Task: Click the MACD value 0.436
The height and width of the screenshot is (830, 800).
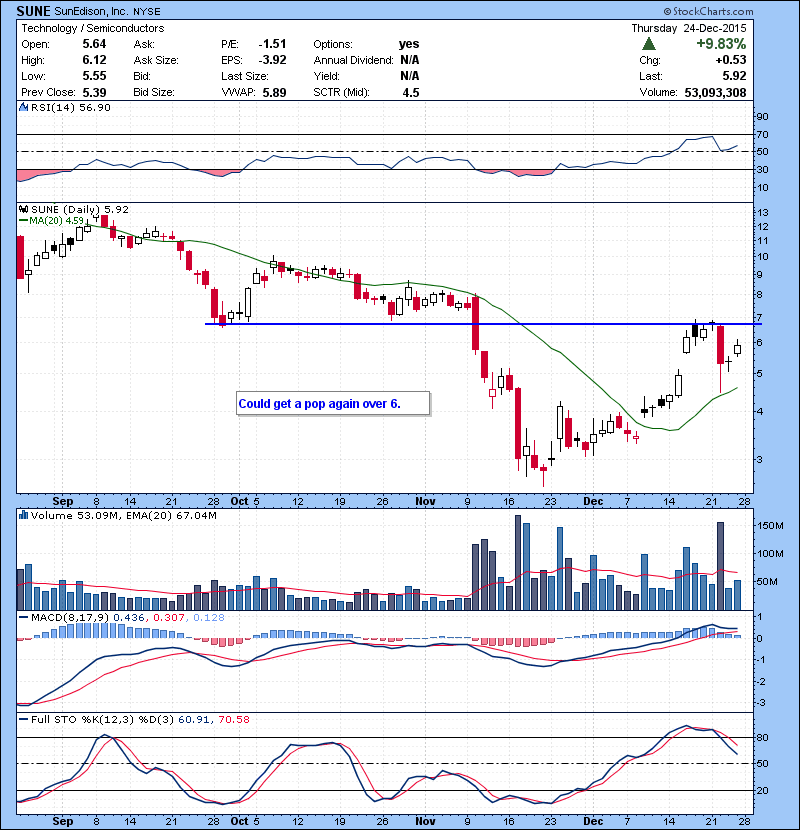Action: click(130, 617)
